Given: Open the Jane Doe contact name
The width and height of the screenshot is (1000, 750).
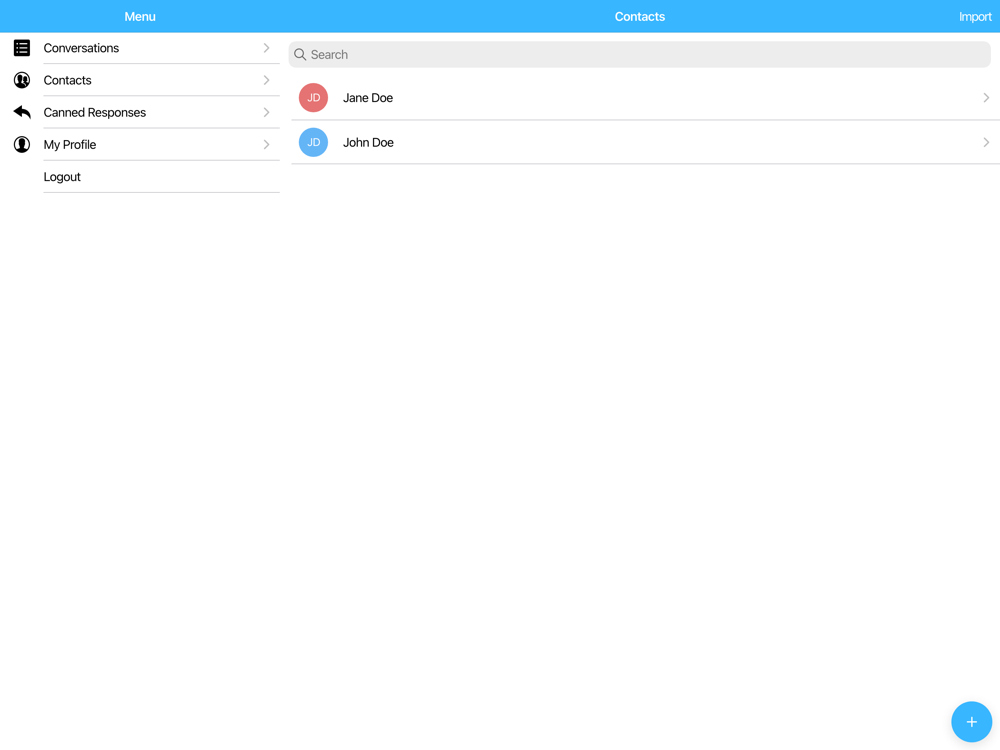Looking at the screenshot, I should click(x=367, y=98).
